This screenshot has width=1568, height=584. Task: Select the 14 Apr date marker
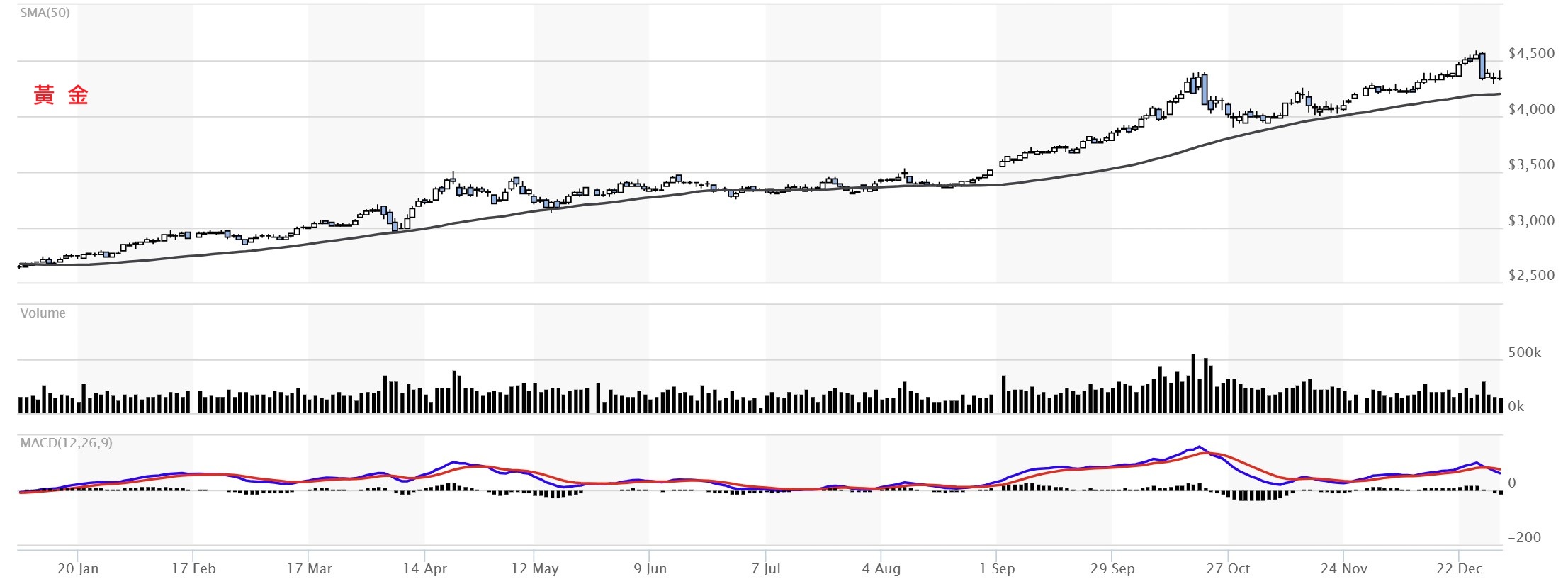click(424, 568)
